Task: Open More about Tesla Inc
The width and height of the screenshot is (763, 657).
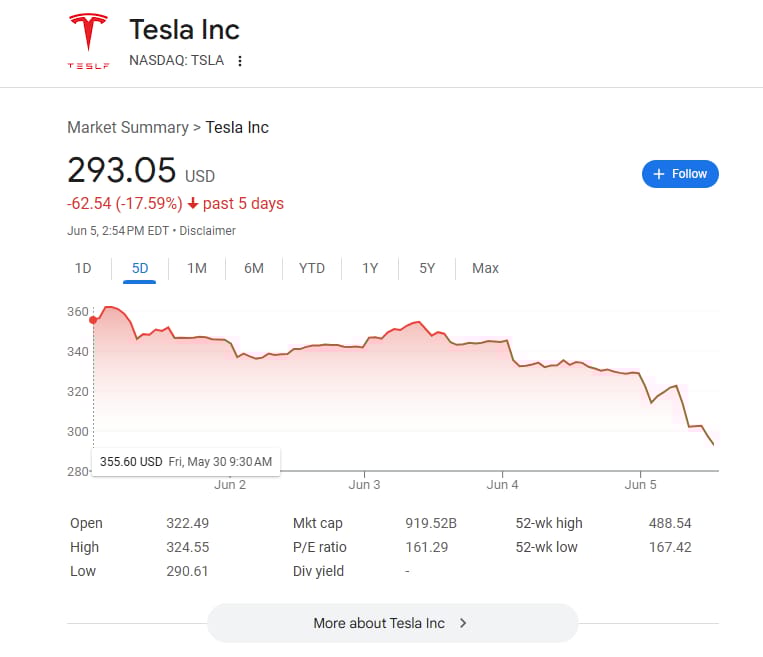Action: tap(392, 623)
